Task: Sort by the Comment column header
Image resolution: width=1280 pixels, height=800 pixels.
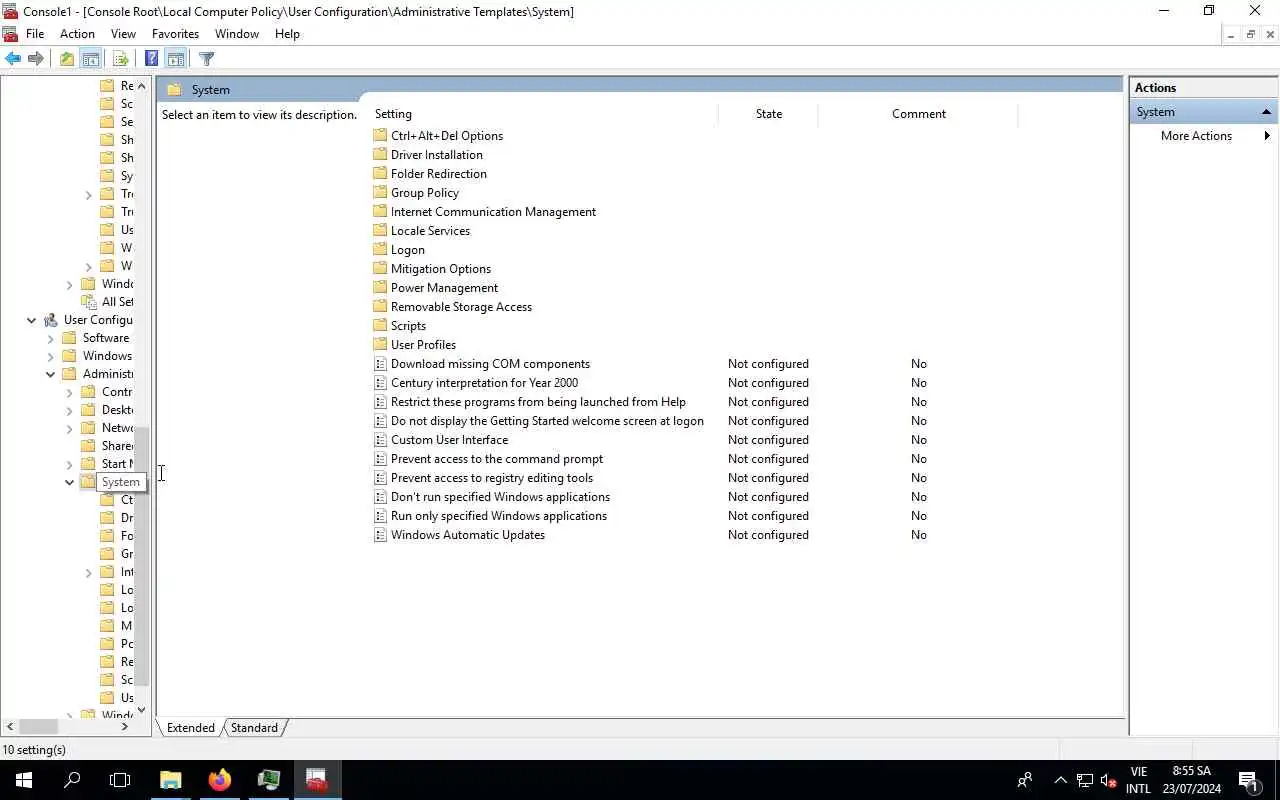Action: tap(918, 114)
